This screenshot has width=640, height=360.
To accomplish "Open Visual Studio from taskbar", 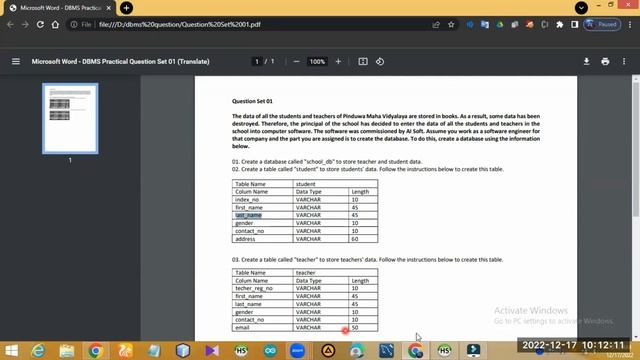I will pyautogui.click(x=212, y=351).
